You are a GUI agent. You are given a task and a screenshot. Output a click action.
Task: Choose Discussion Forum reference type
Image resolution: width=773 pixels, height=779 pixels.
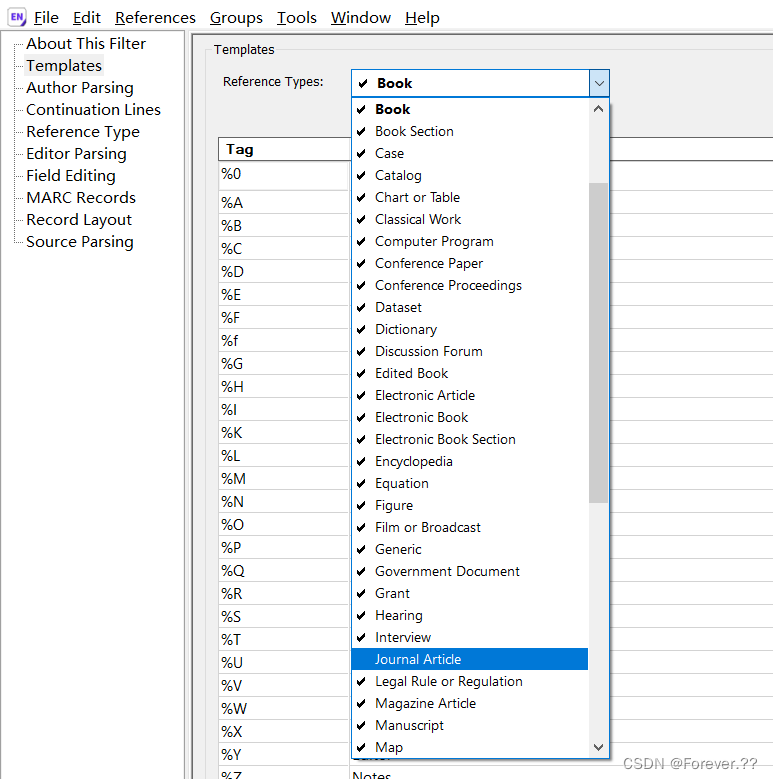click(469, 352)
